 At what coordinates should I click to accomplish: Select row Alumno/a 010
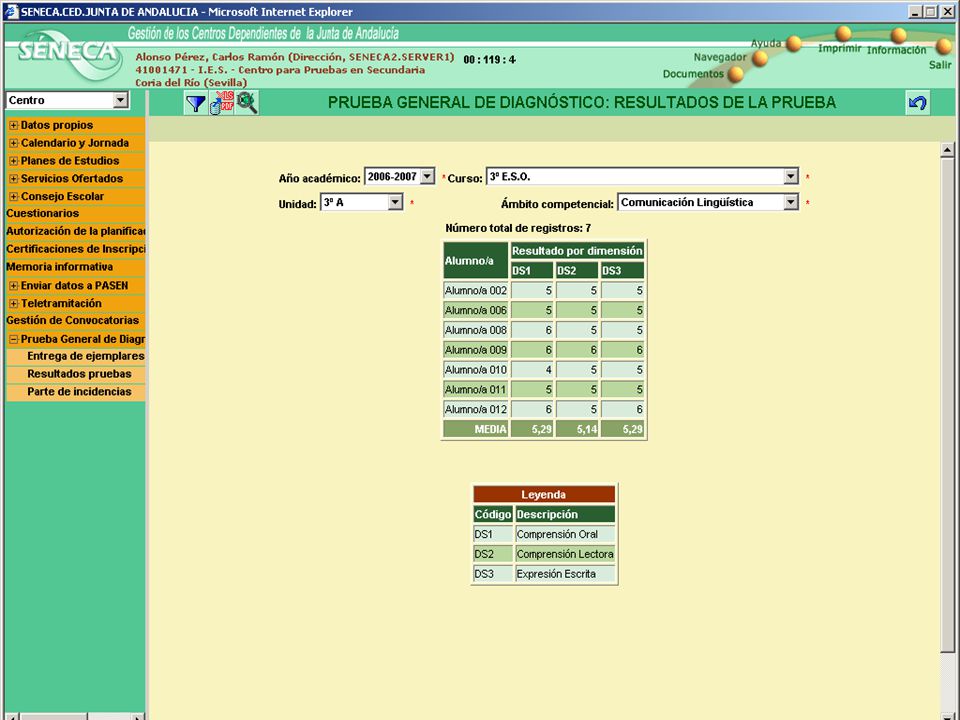(544, 370)
